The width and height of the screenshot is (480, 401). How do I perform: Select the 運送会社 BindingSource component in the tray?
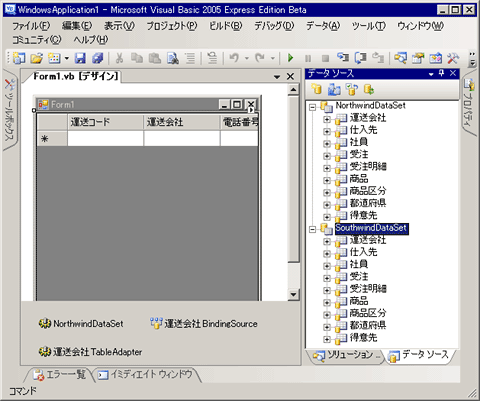pos(204,323)
